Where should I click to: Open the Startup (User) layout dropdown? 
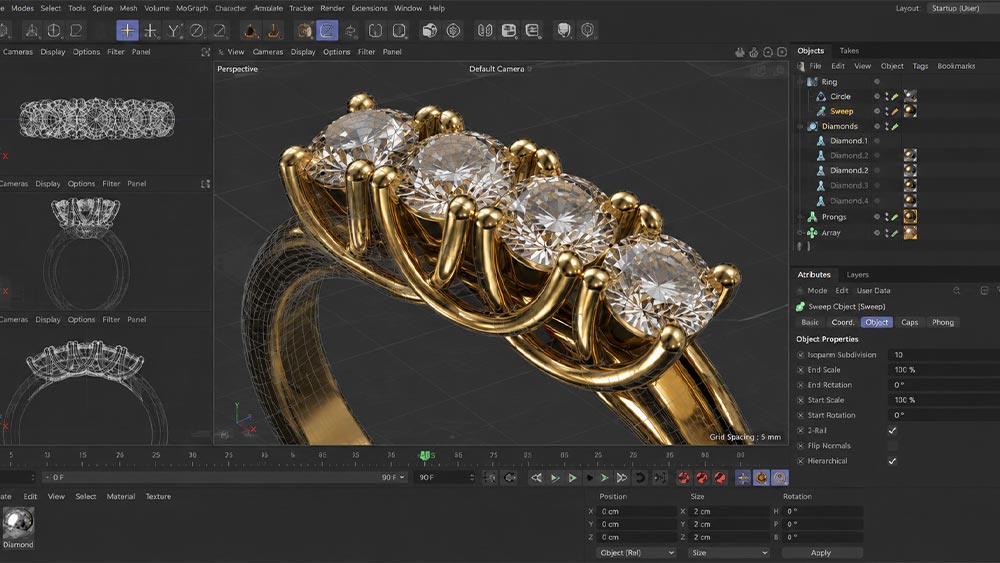960,8
